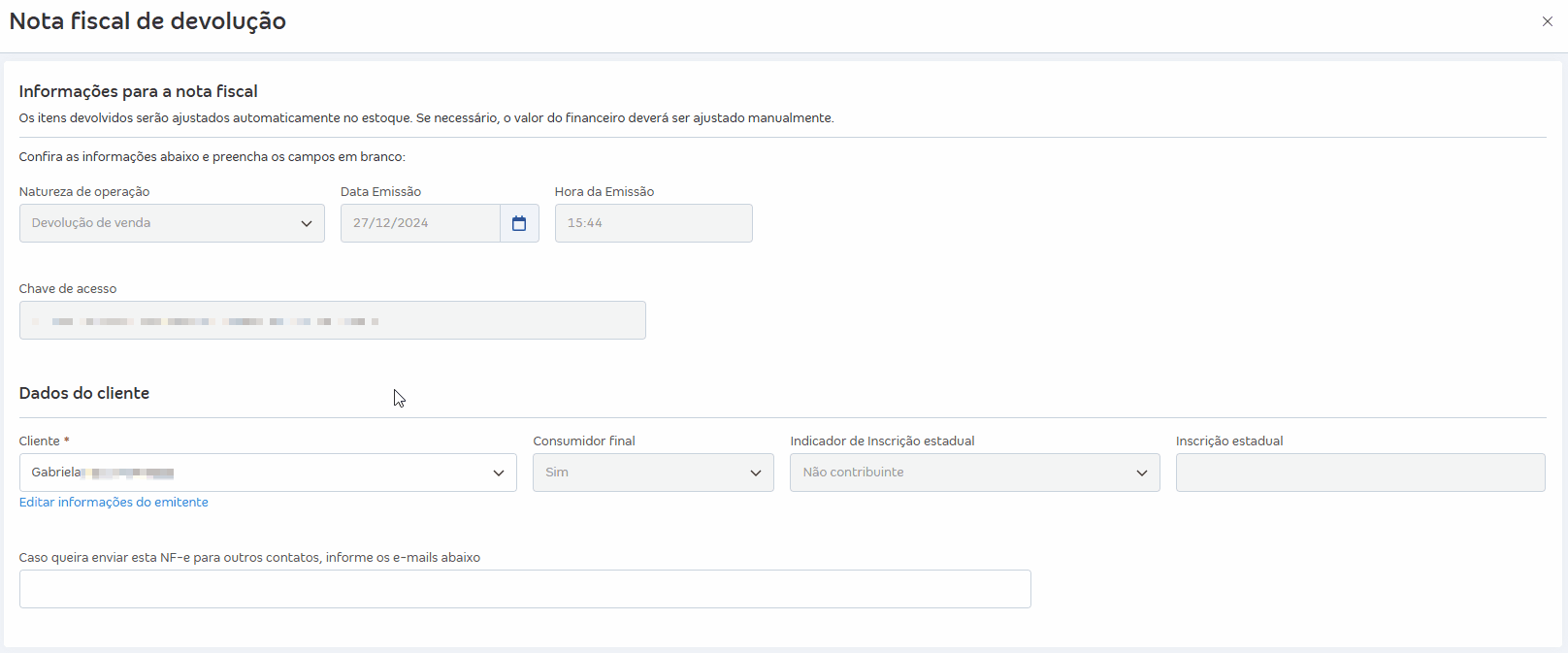Click the Informações para a nota fiscal heading

pos(138,91)
